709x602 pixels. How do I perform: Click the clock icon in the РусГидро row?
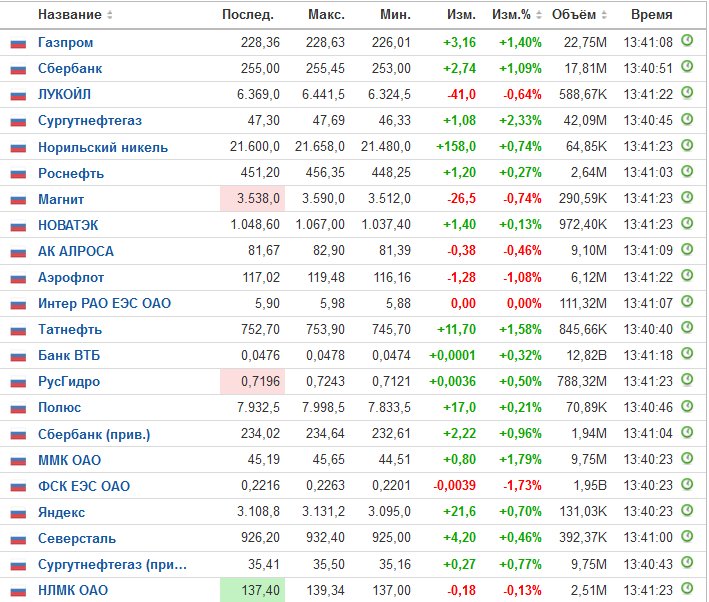coord(687,380)
